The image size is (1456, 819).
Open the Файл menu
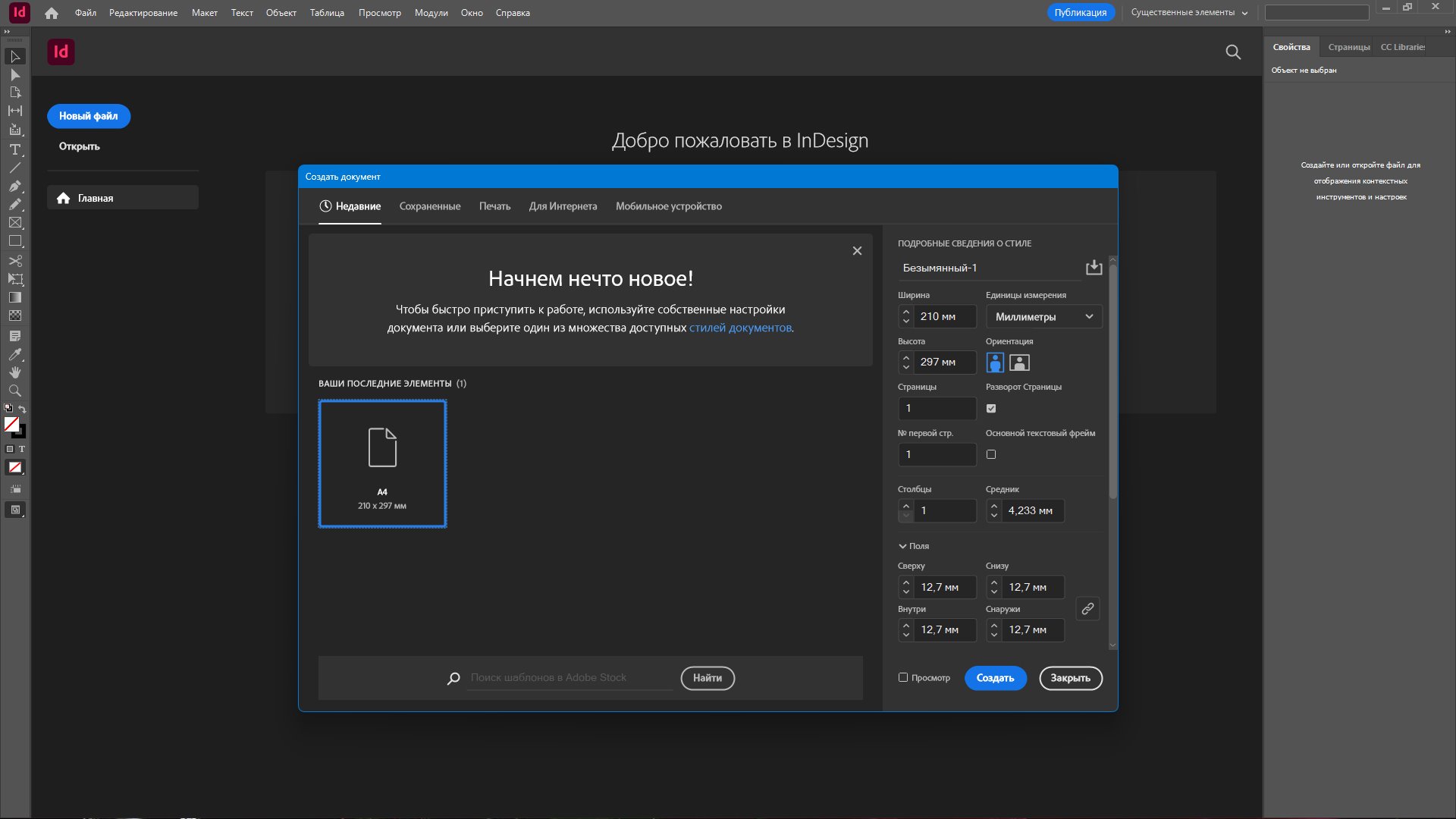(x=86, y=13)
